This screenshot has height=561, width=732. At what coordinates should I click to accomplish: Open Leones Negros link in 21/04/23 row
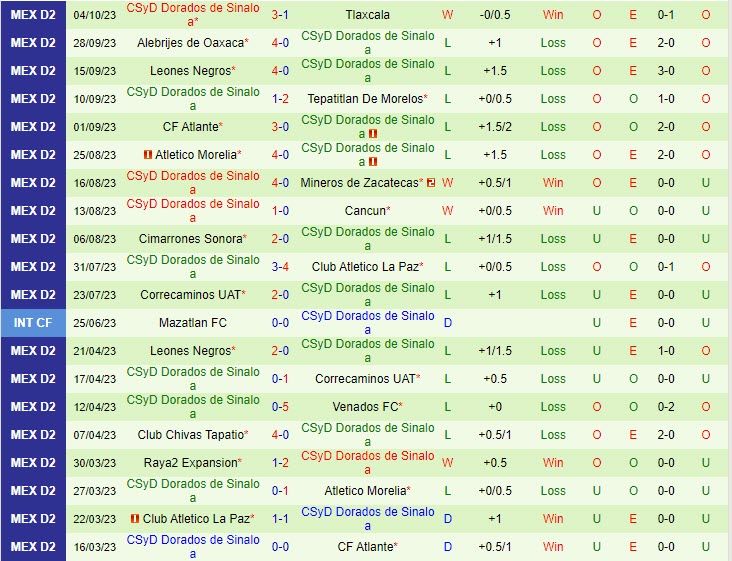click(x=190, y=351)
